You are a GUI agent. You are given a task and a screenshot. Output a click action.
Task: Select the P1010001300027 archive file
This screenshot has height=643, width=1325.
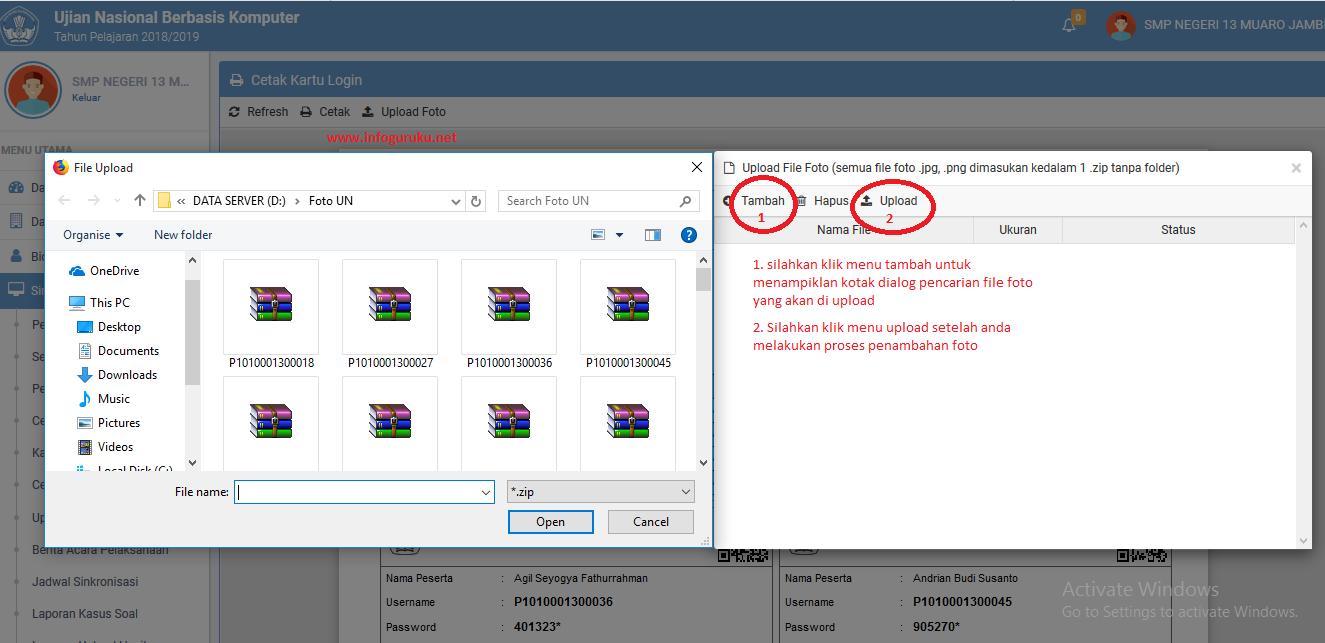coord(390,315)
